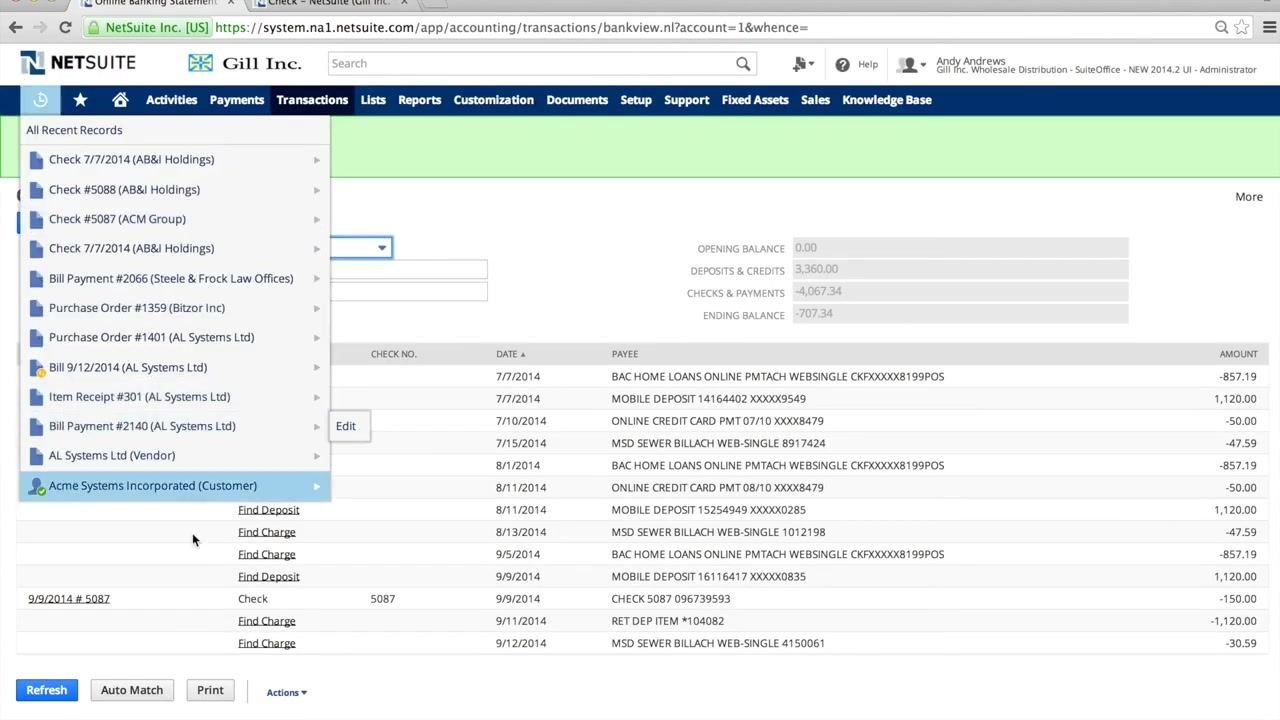Open the Transactions menu

pyautogui.click(x=312, y=100)
